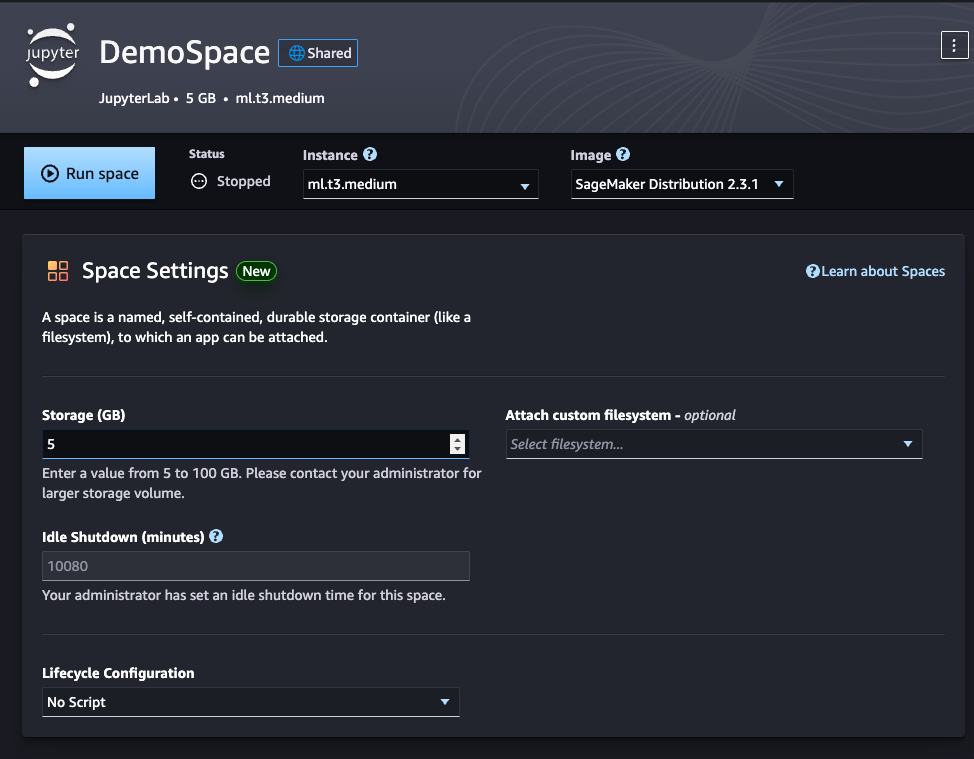974x759 pixels.
Task: Click the JupyterLab 5 GB ml.t3.medium subtitle
Action: 212,98
